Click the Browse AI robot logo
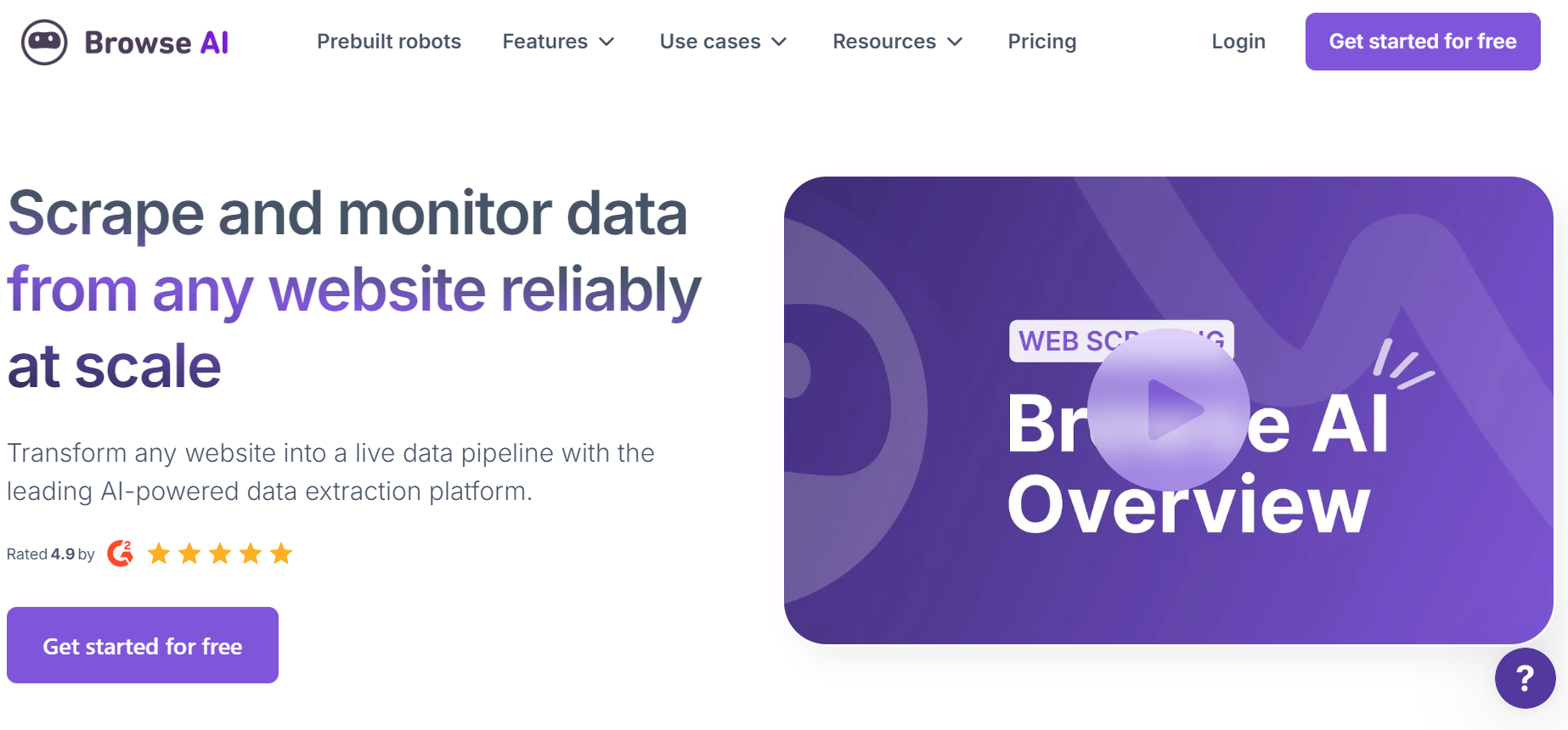1568x730 pixels. tap(43, 41)
